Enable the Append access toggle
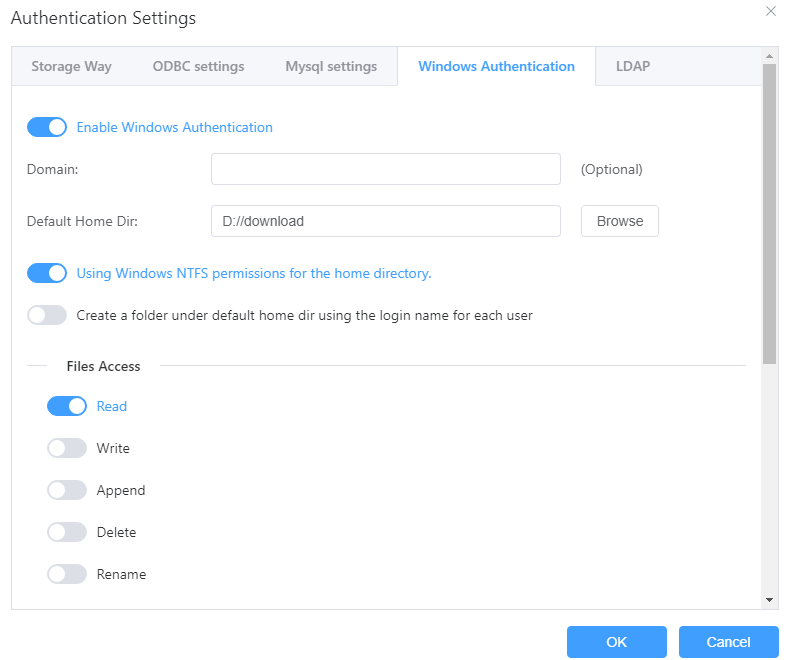The height and width of the screenshot is (660, 786). (x=67, y=490)
